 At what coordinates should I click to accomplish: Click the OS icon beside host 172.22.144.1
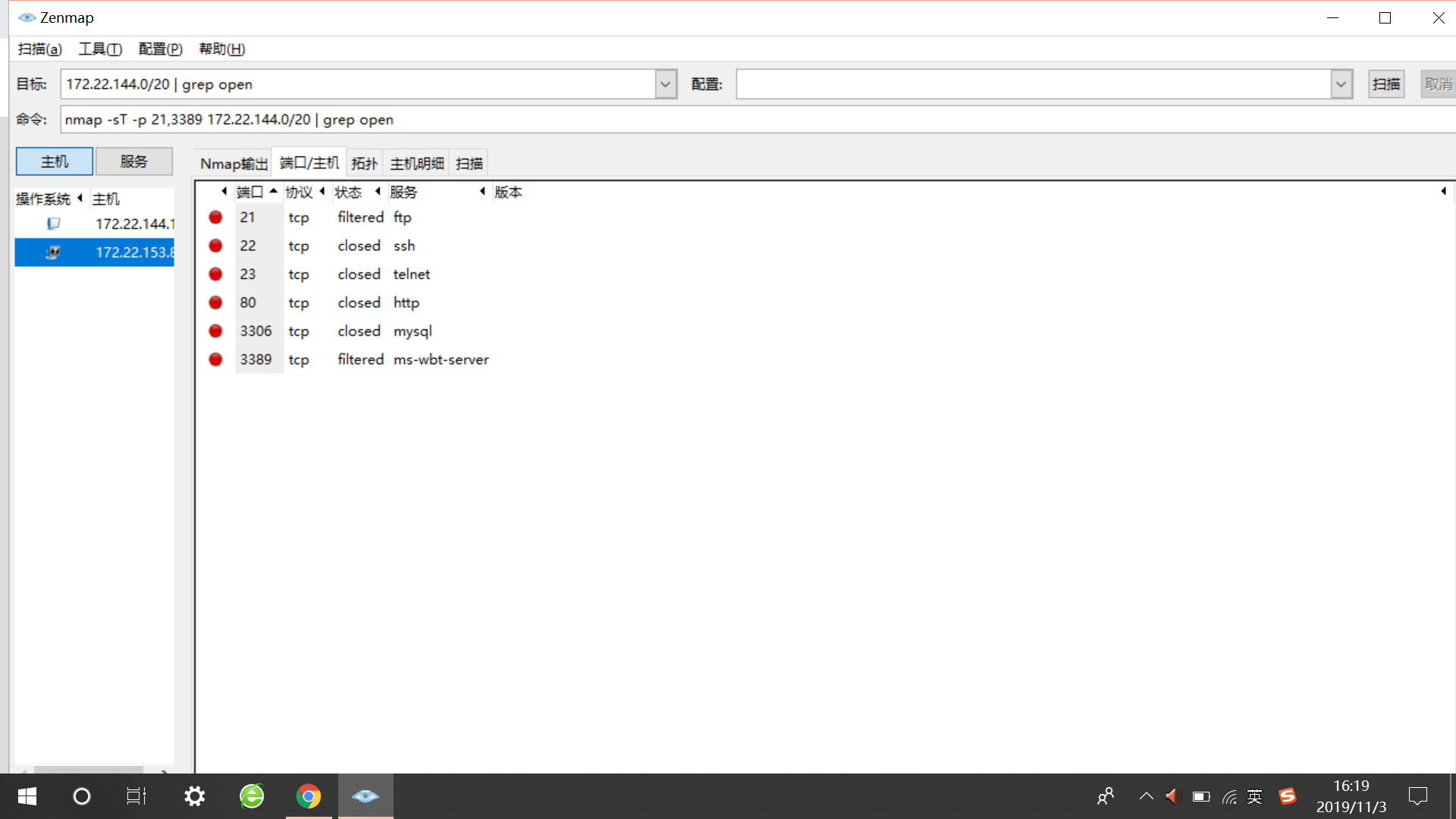pos(53,224)
